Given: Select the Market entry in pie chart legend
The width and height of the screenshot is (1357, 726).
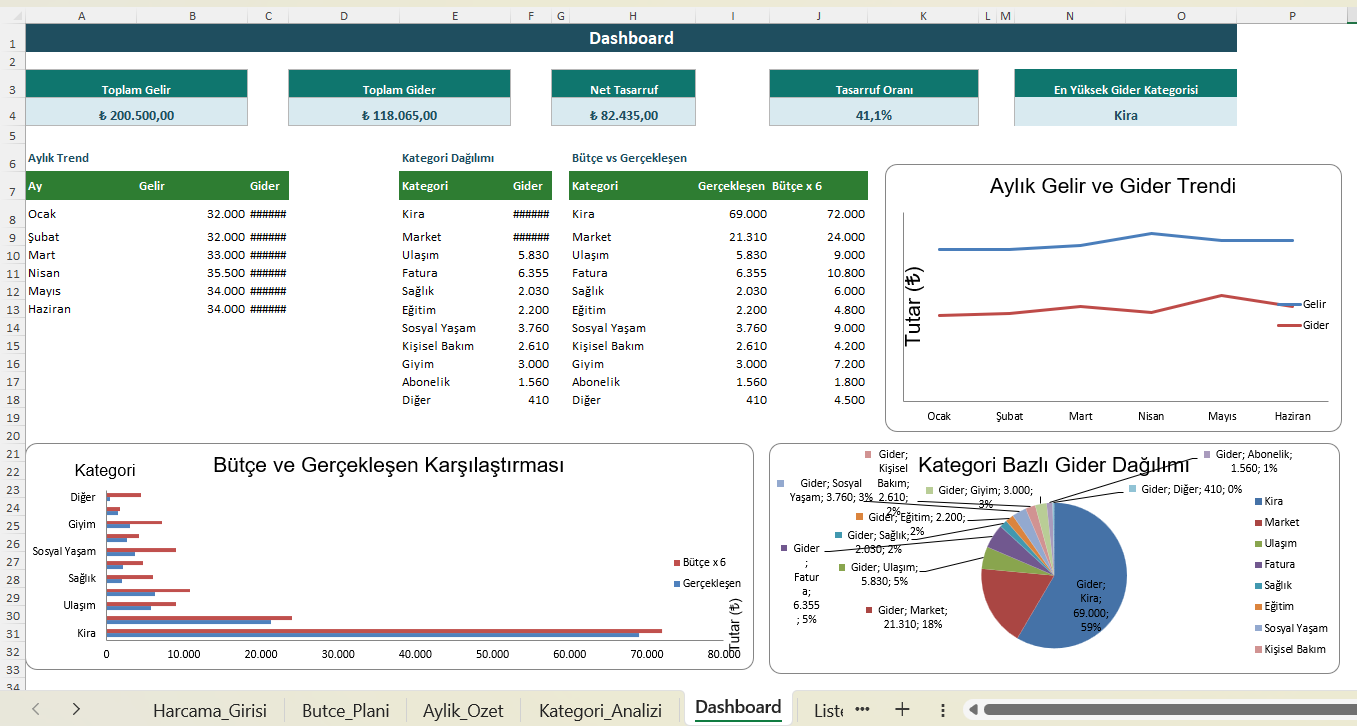Looking at the screenshot, I should (x=1275, y=523).
